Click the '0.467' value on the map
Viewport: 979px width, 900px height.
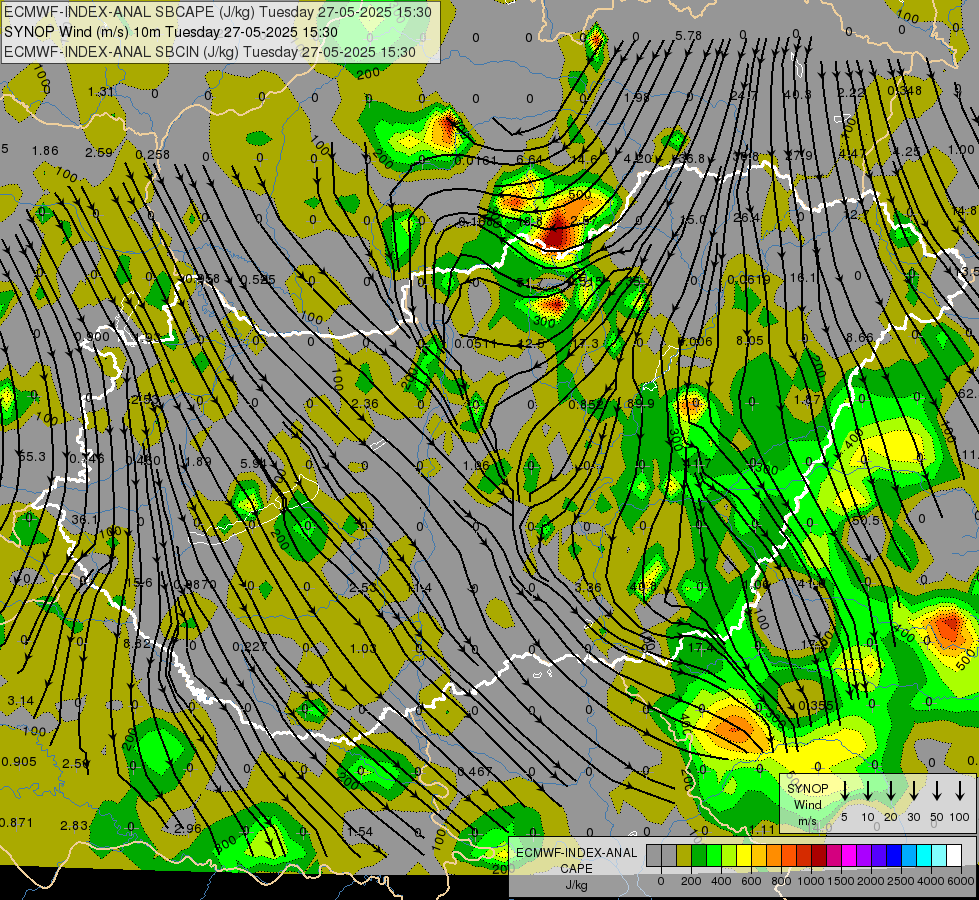point(475,771)
